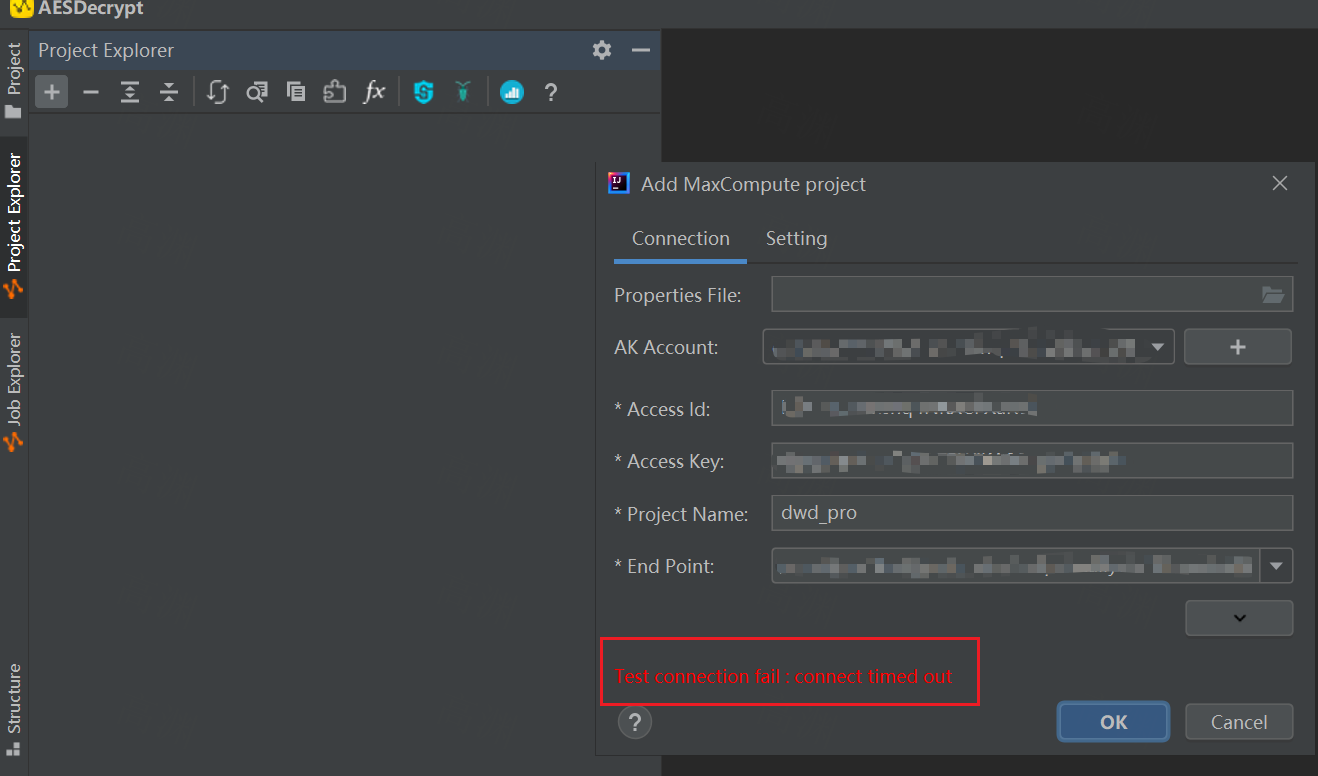
Task: Click the Project Explorer panel title
Action: tap(106, 50)
